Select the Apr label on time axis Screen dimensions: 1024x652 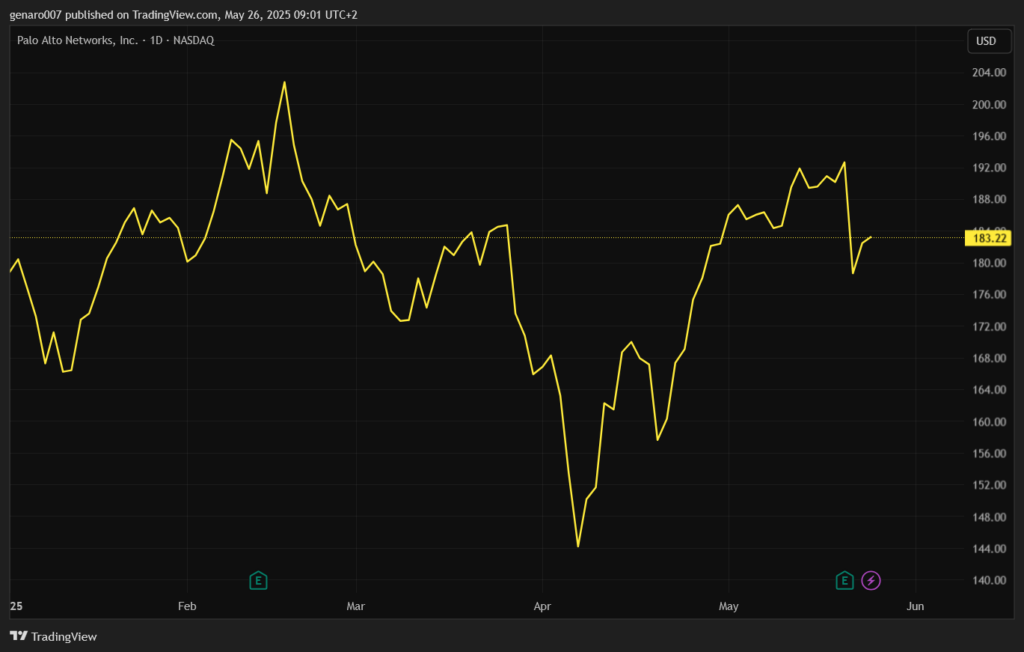(x=542, y=606)
